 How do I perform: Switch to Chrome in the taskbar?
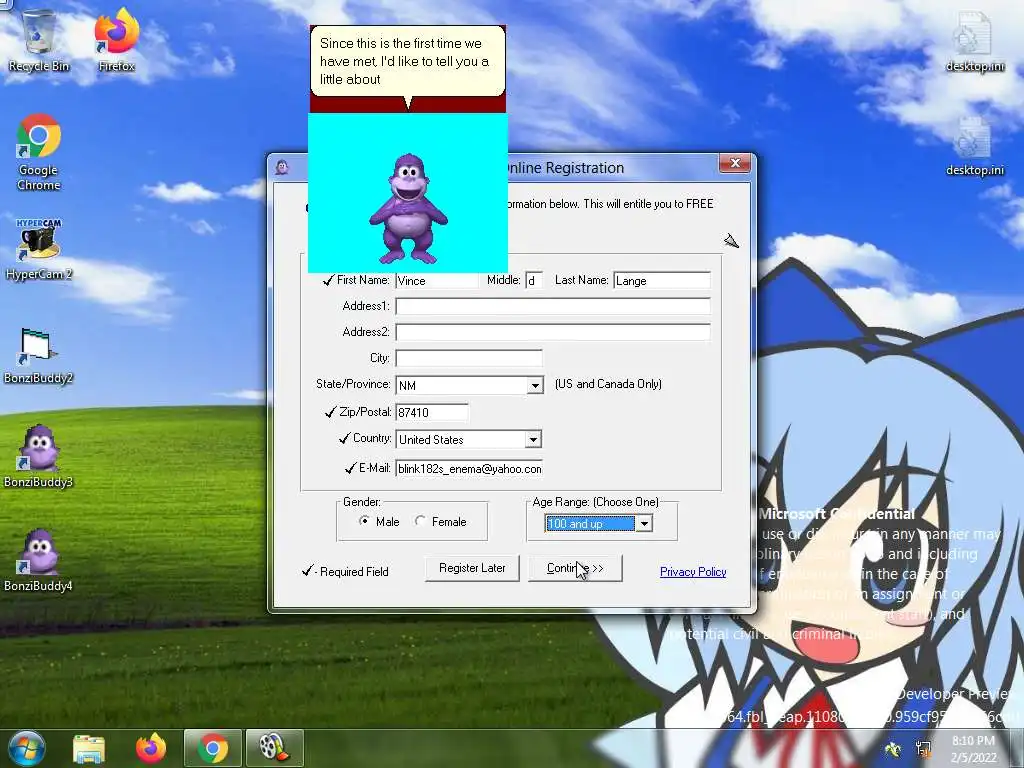(213, 748)
